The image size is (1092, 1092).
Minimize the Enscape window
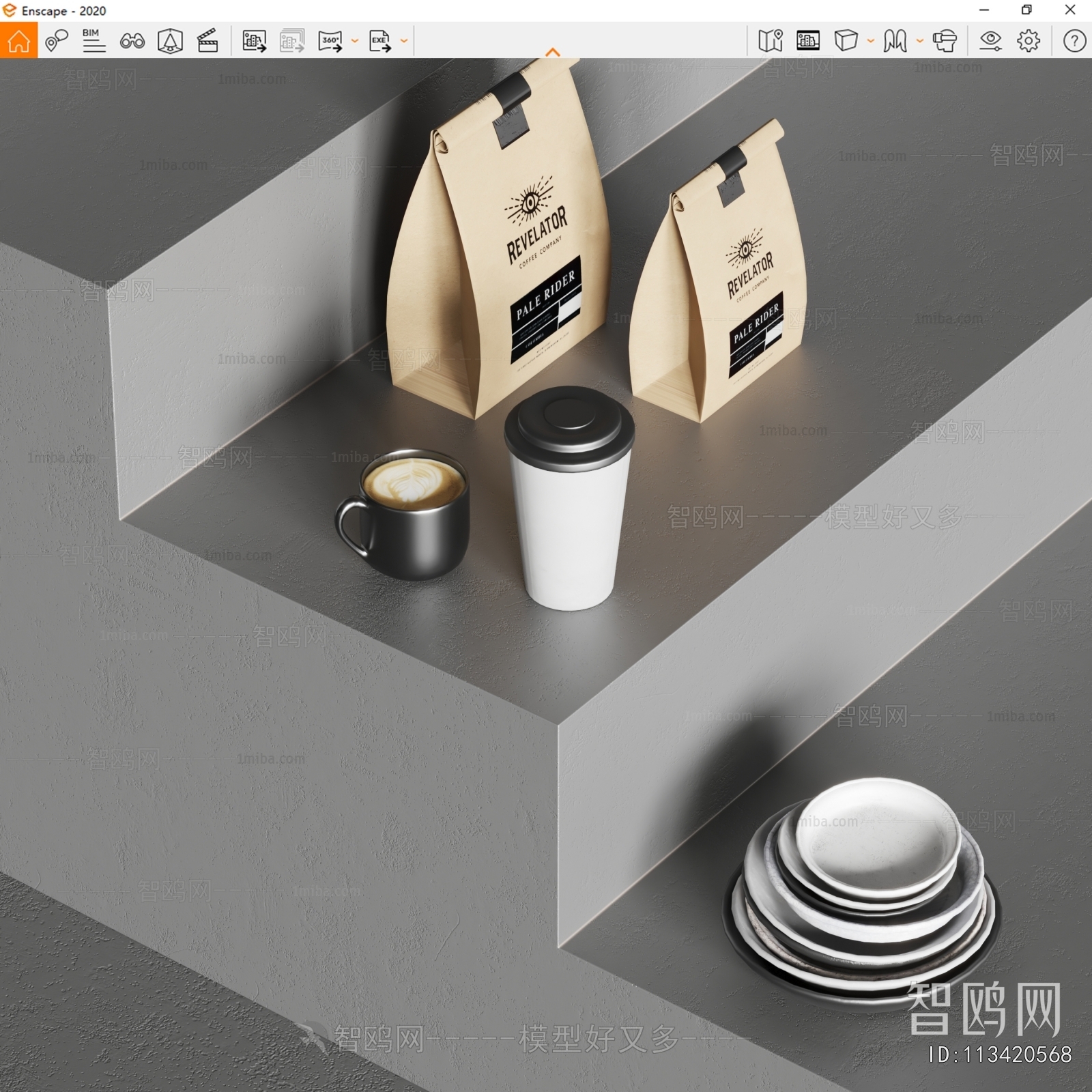pos(983,10)
